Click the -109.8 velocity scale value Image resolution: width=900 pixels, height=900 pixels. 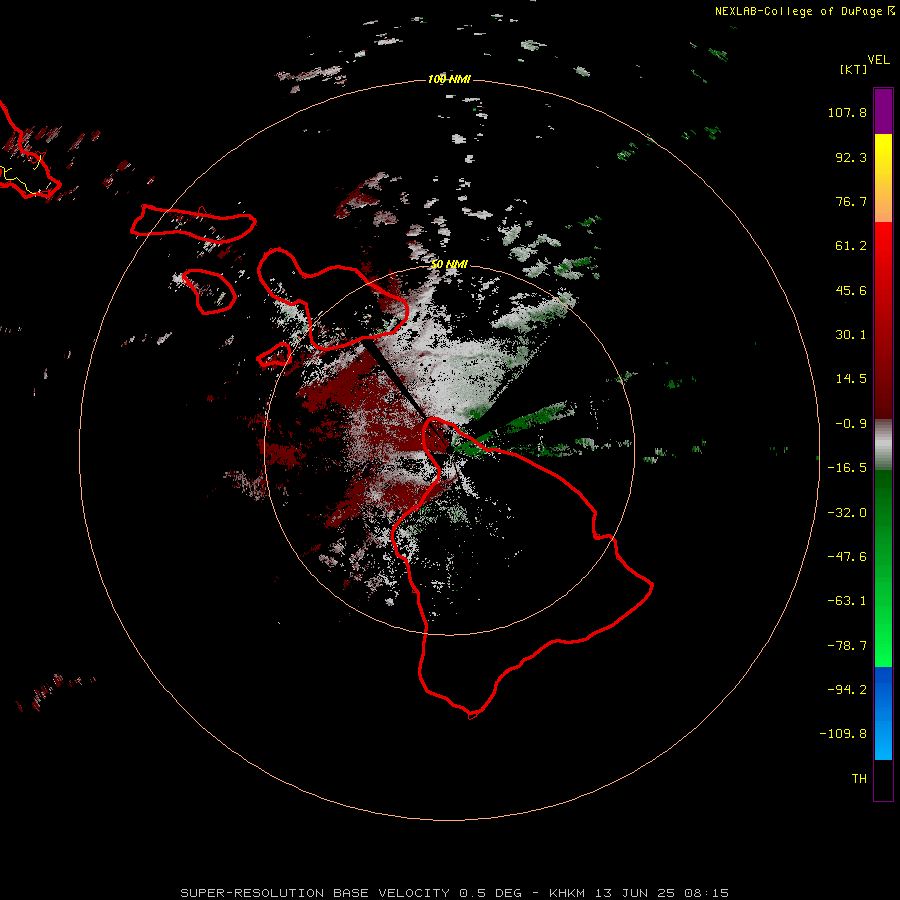pos(844,734)
